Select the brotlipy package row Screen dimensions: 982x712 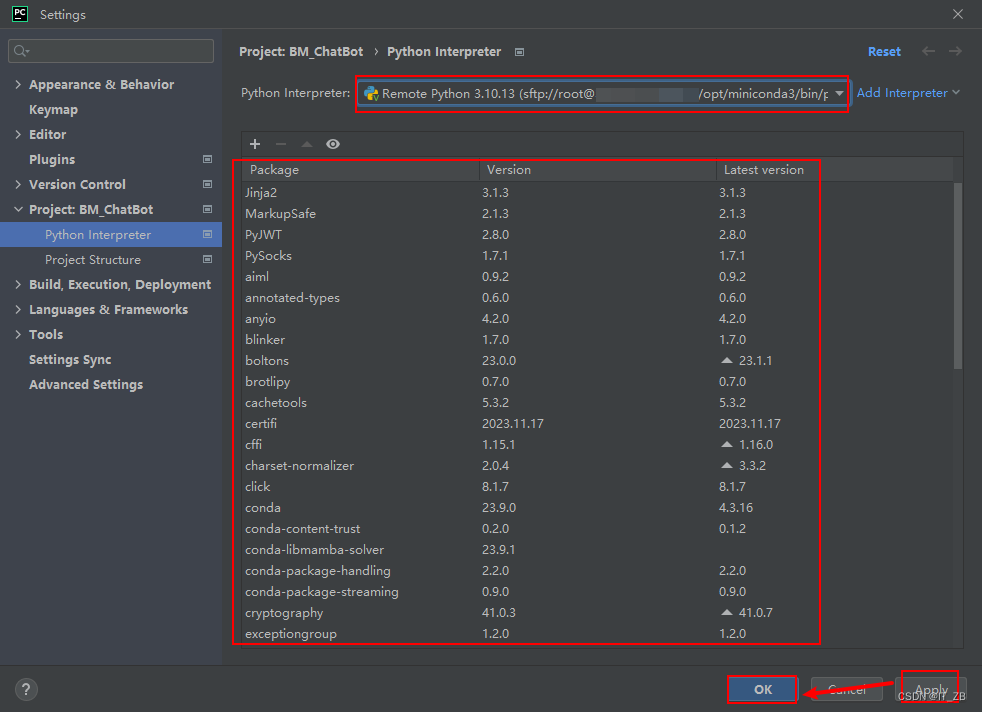point(597,381)
